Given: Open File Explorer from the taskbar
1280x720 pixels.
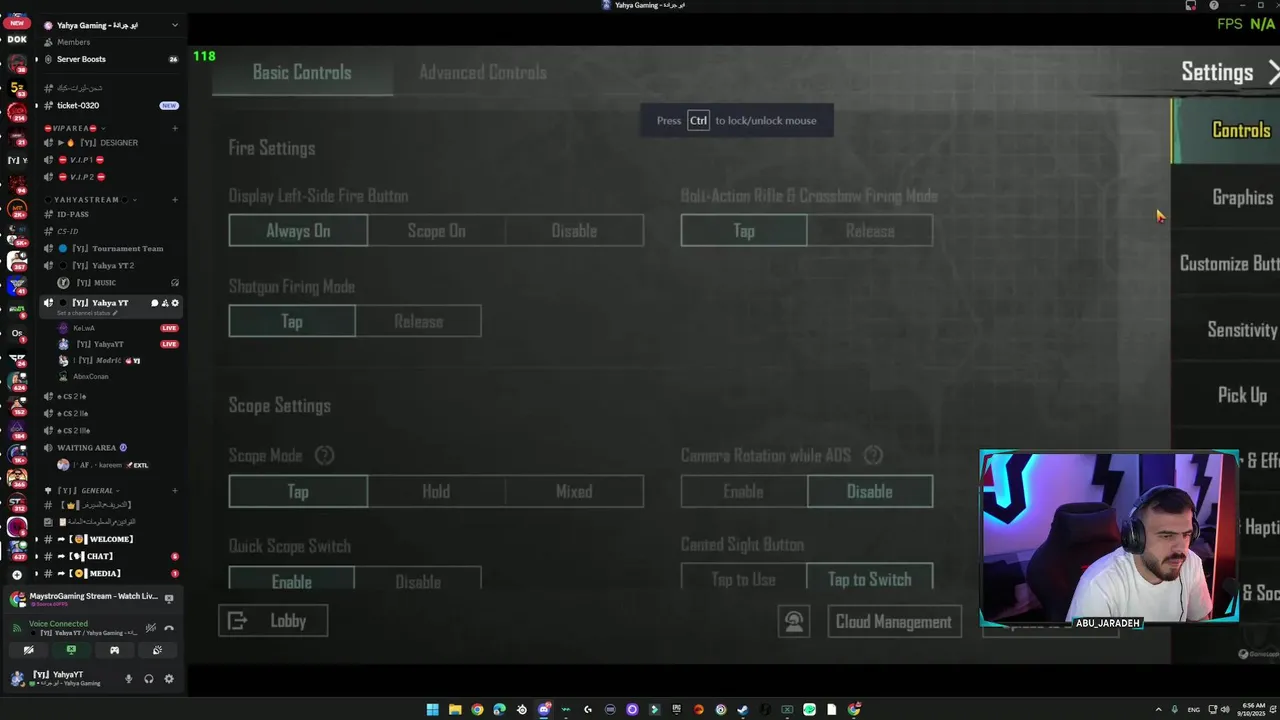Looking at the screenshot, I should tap(454, 710).
